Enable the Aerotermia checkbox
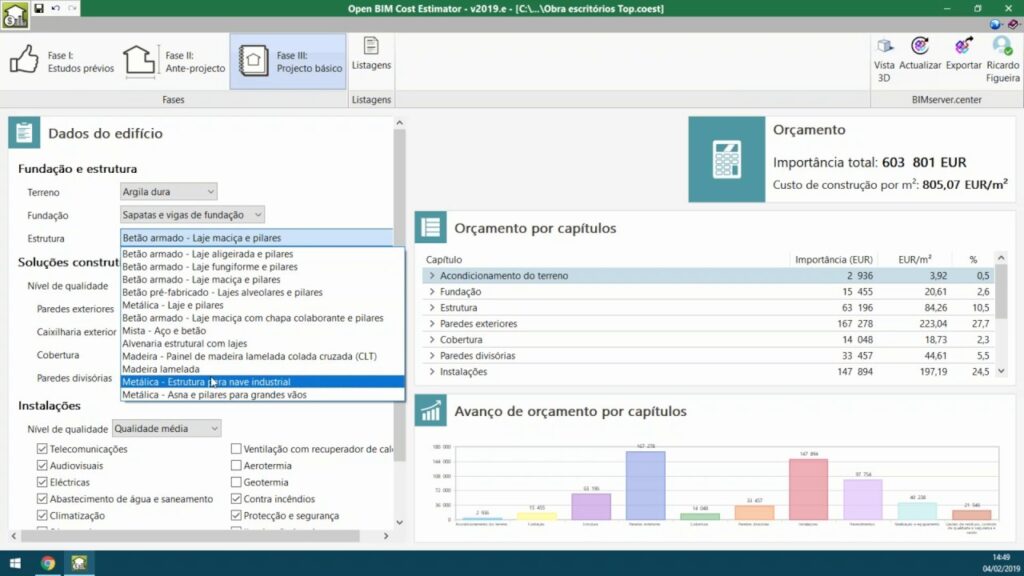 pyautogui.click(x=236, y=466)
